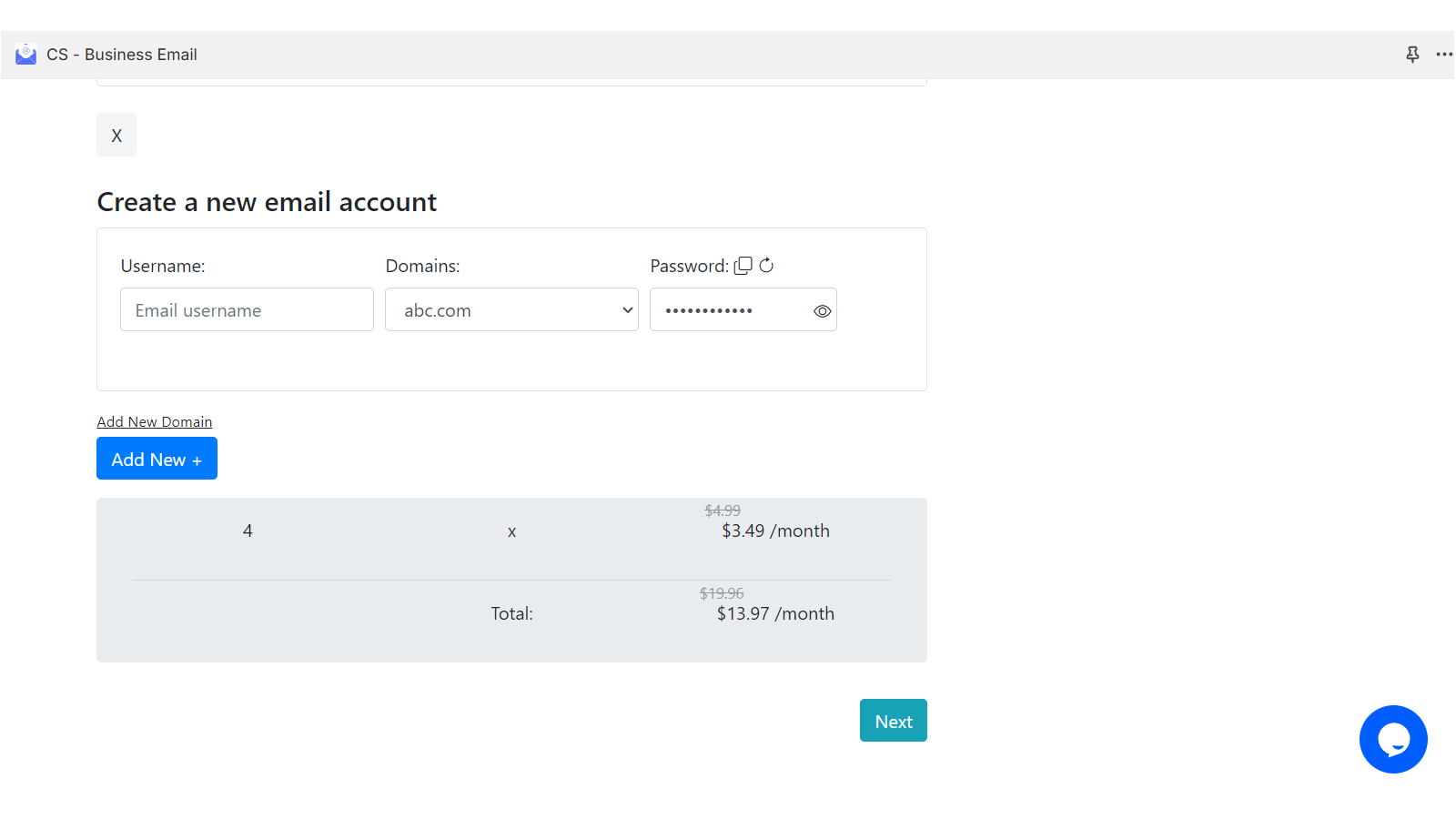Click the 'Create a new email account' heading
This screenshot has width=1456, height=819.
tap(267, 202)
